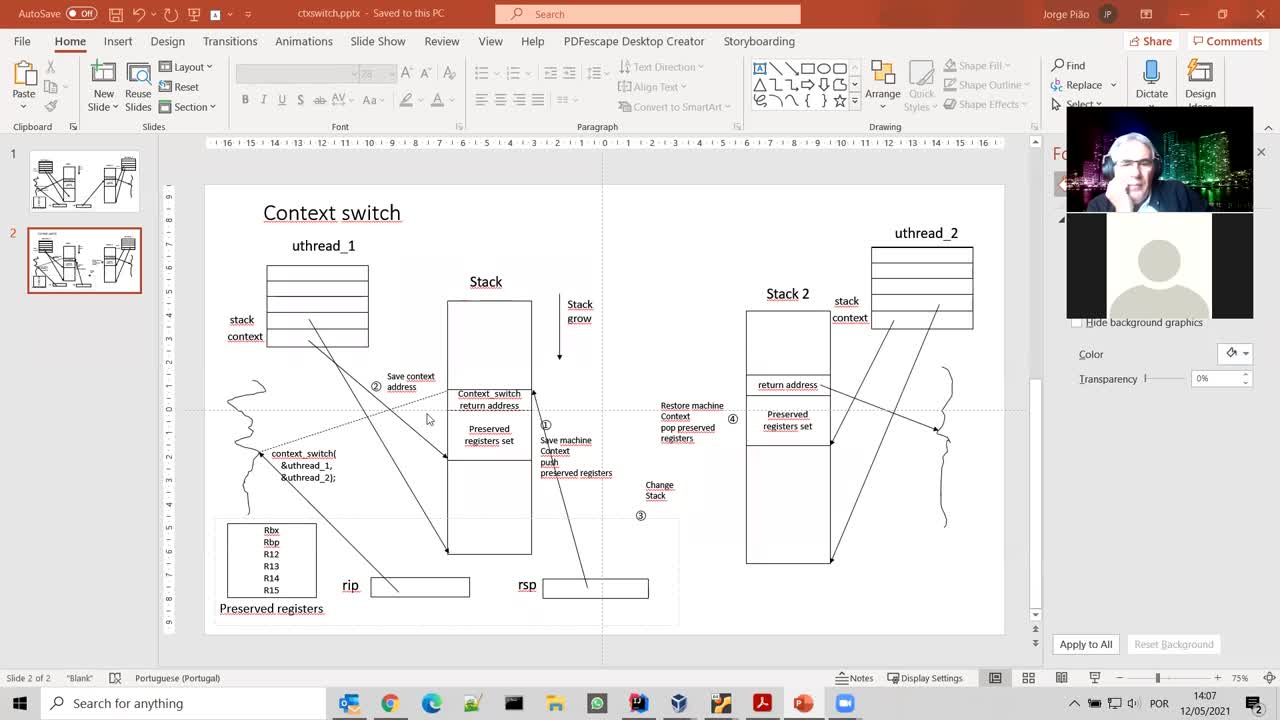1280x720 pixels.
Task: Toggle Italic formatting
Action: pyautogui.click(x=264, y=100)
